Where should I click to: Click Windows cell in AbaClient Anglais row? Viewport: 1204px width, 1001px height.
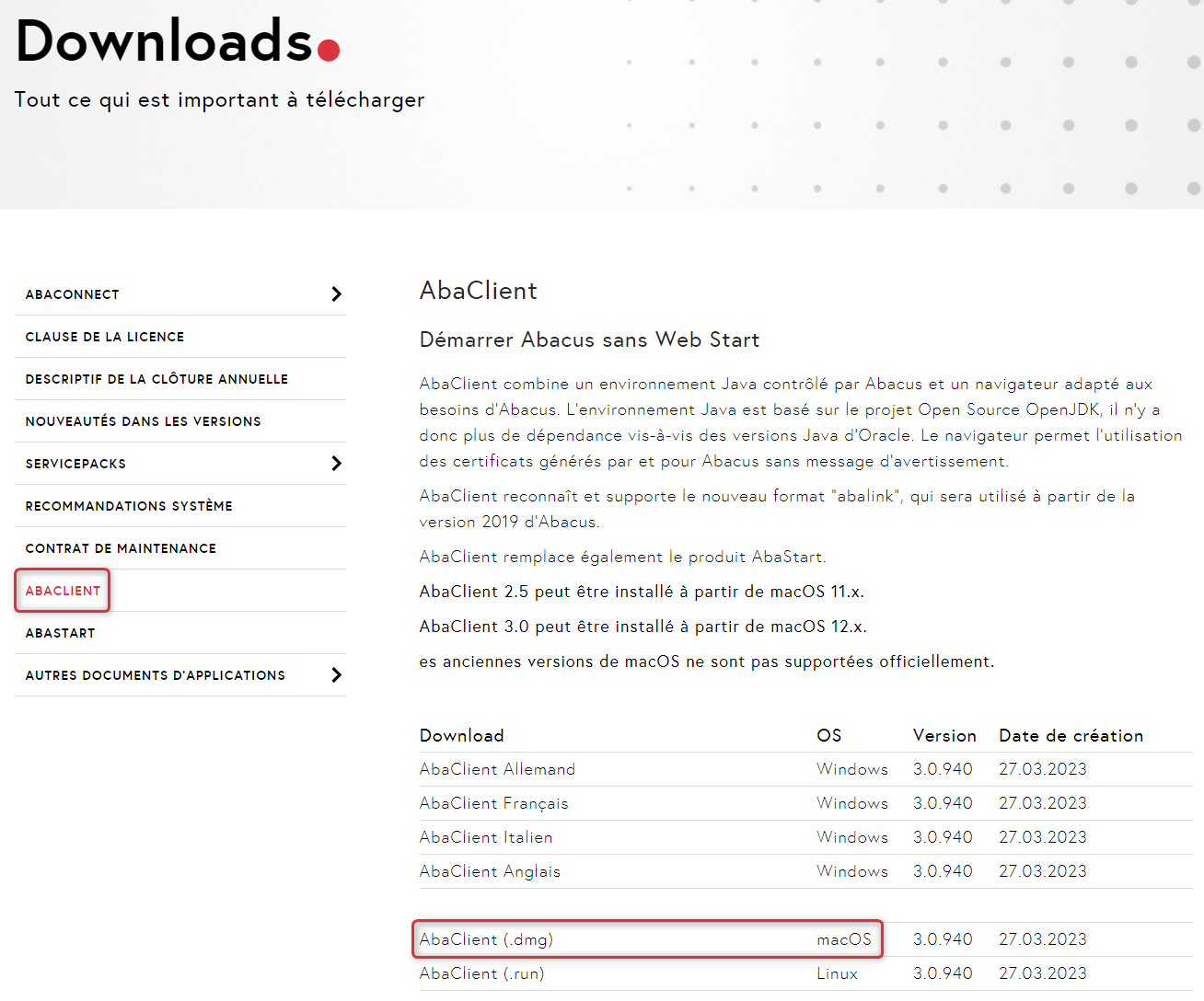pyautogui.click(x=852, y=871)
